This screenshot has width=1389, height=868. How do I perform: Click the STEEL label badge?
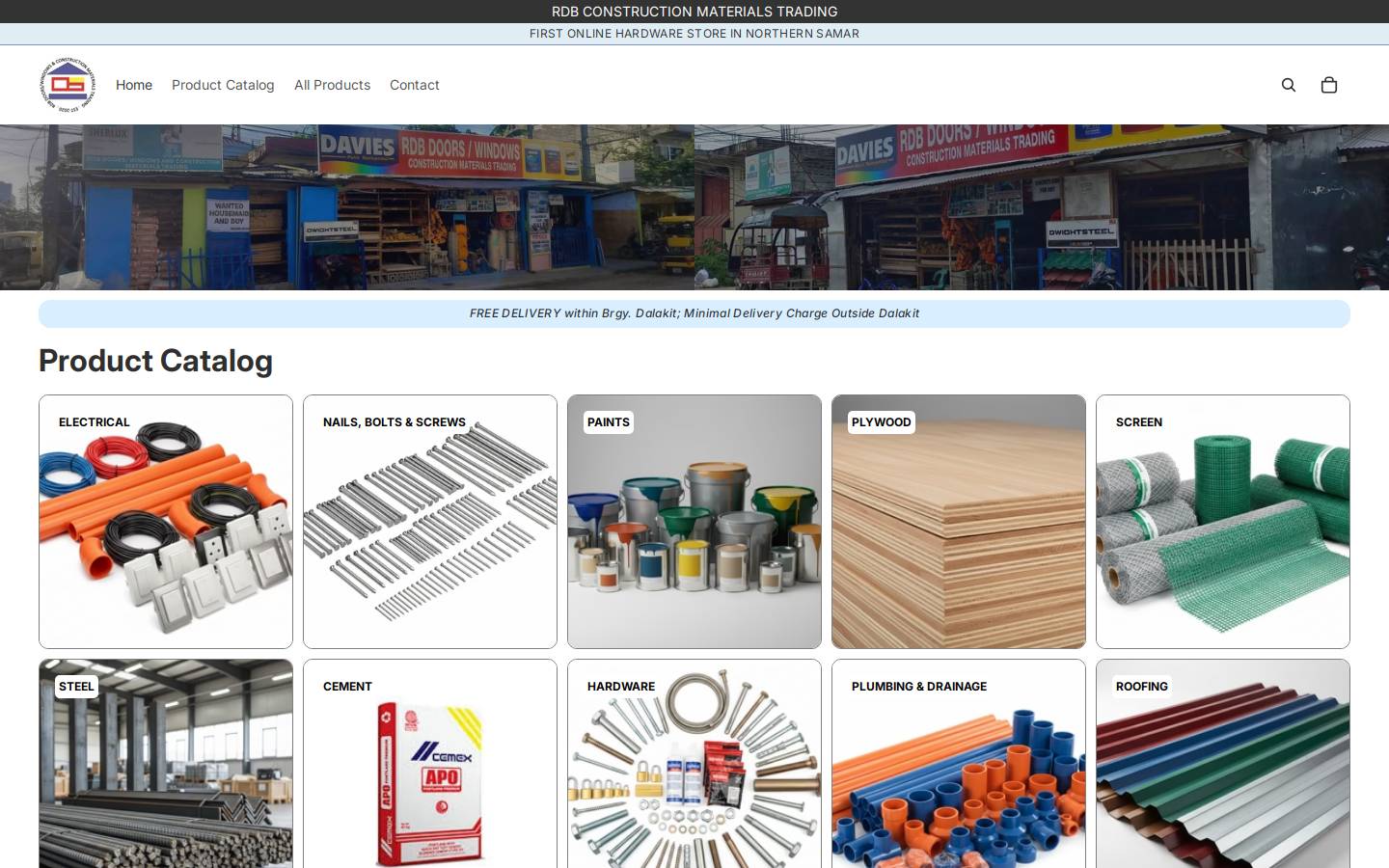pos(76,687)
